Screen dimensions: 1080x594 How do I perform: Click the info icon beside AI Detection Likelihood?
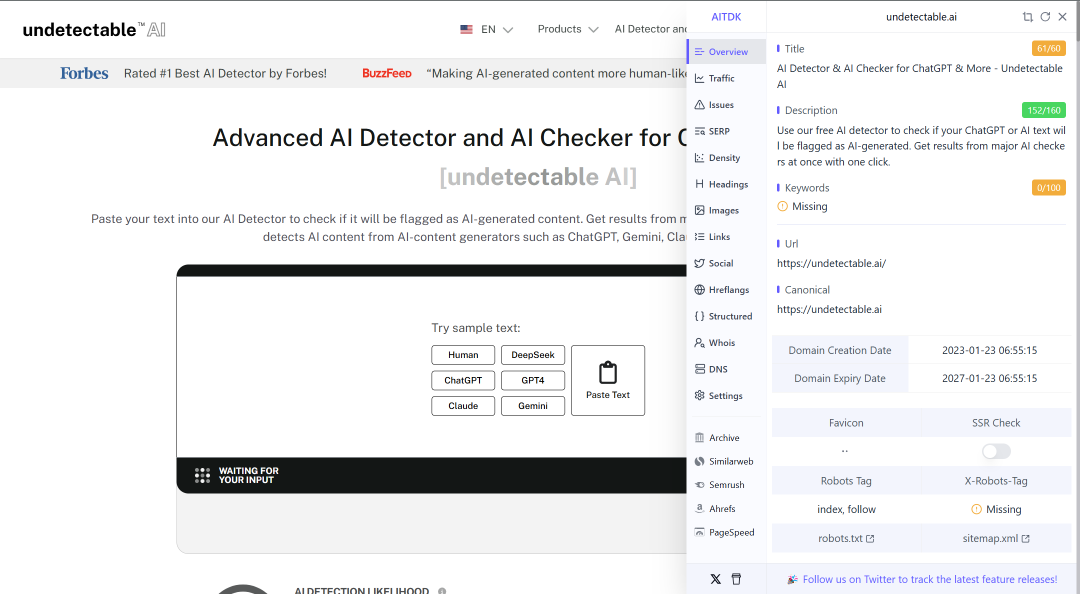tap(442, 591)
